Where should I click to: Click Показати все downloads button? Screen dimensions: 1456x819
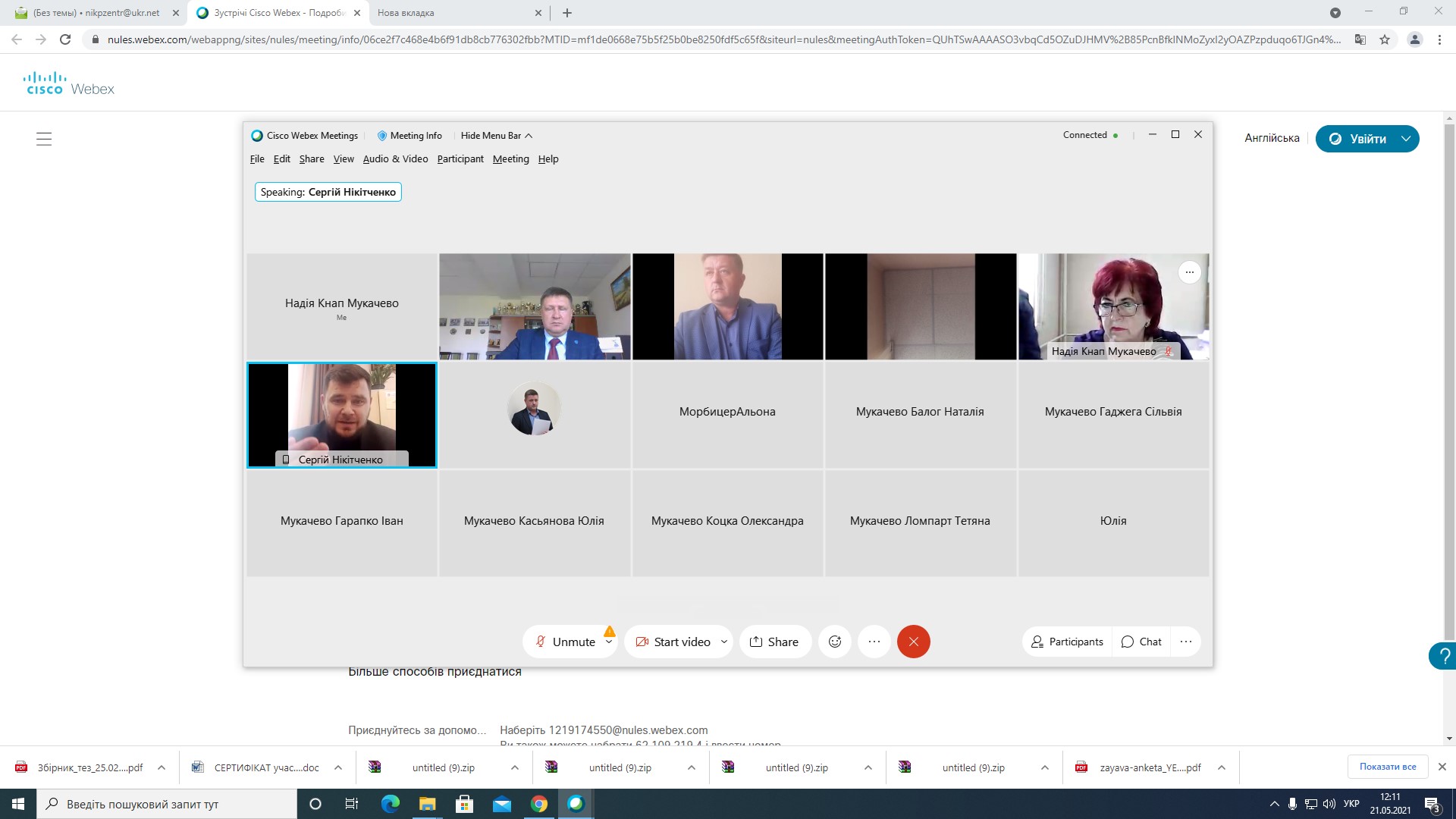(x=1388, y=767)
